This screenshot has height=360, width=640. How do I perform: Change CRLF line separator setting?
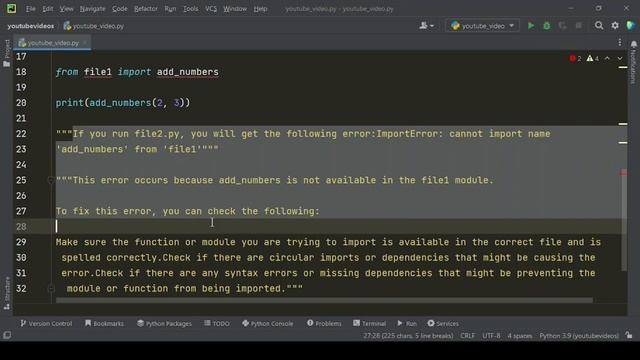467,336
